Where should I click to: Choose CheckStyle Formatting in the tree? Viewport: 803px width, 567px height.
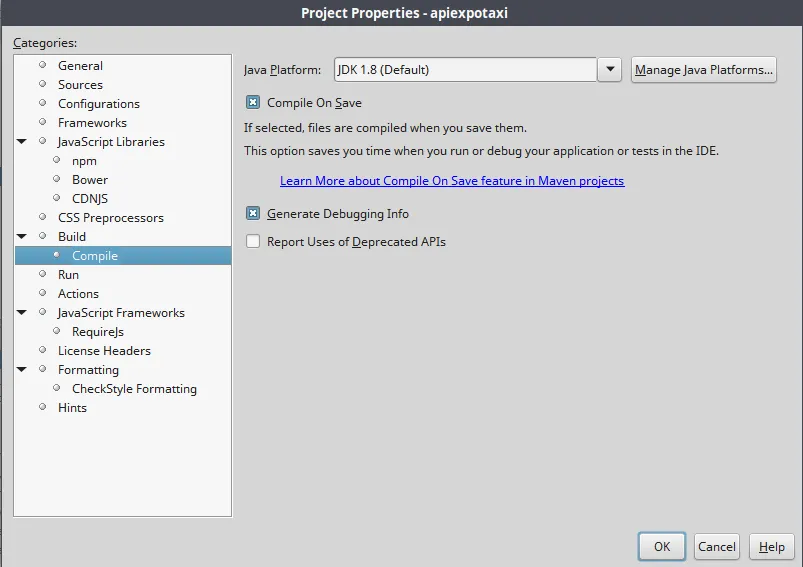pyautogui.click(x=134, y=389)
